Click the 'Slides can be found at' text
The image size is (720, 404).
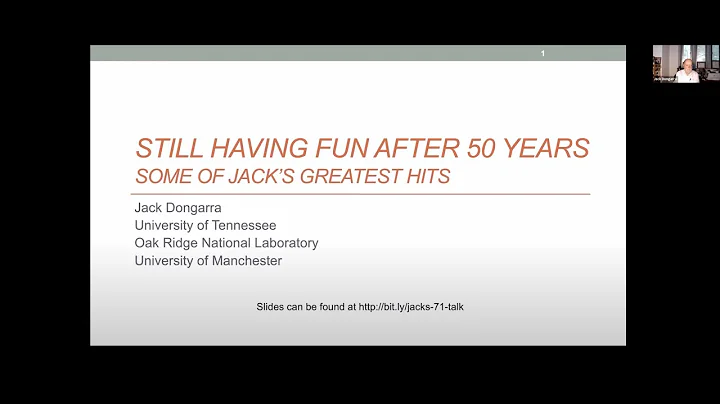306,307
